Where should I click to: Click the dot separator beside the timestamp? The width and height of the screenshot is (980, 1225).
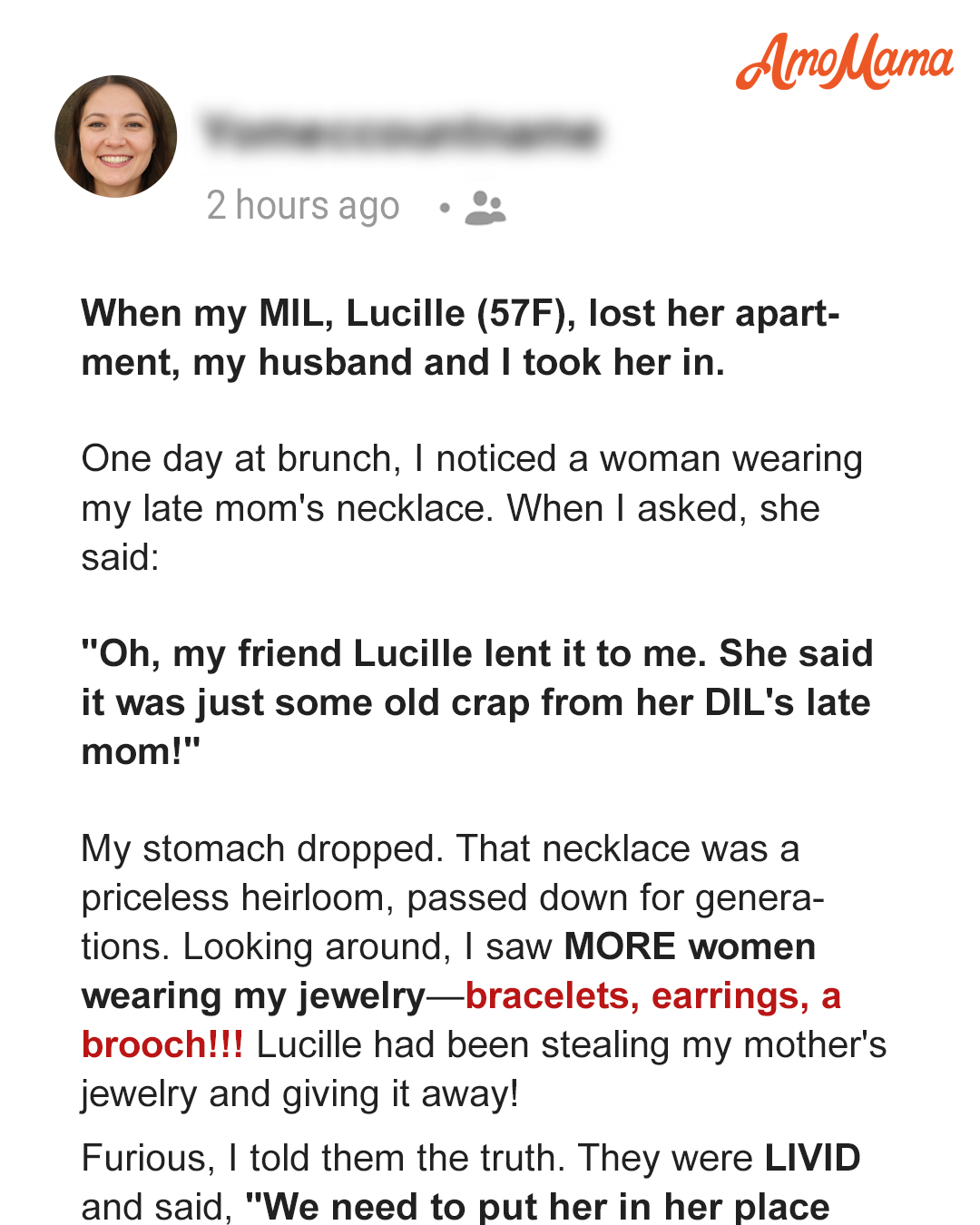tap(444, 208)
